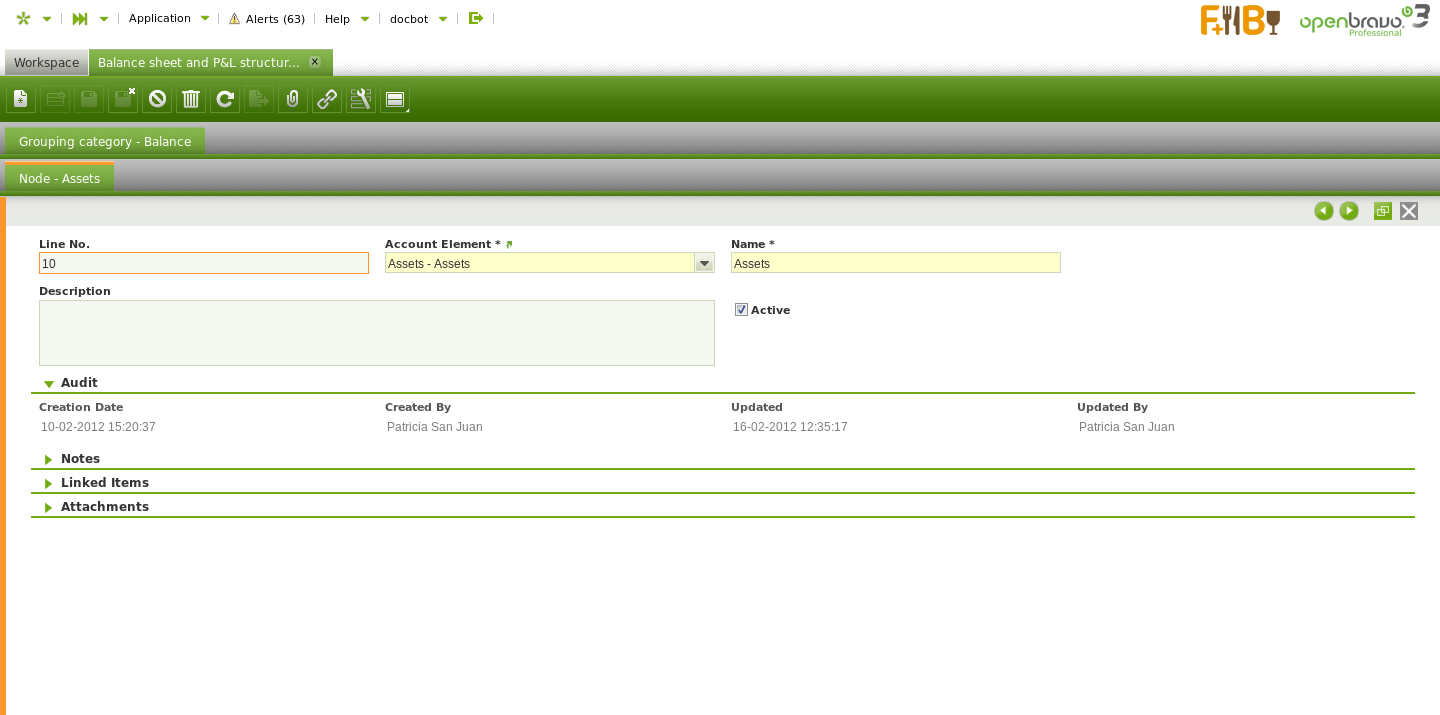The height and width of the screenshot is (715, 1440).
Task: Go to next record arrow
Action: pos(1349,211)
